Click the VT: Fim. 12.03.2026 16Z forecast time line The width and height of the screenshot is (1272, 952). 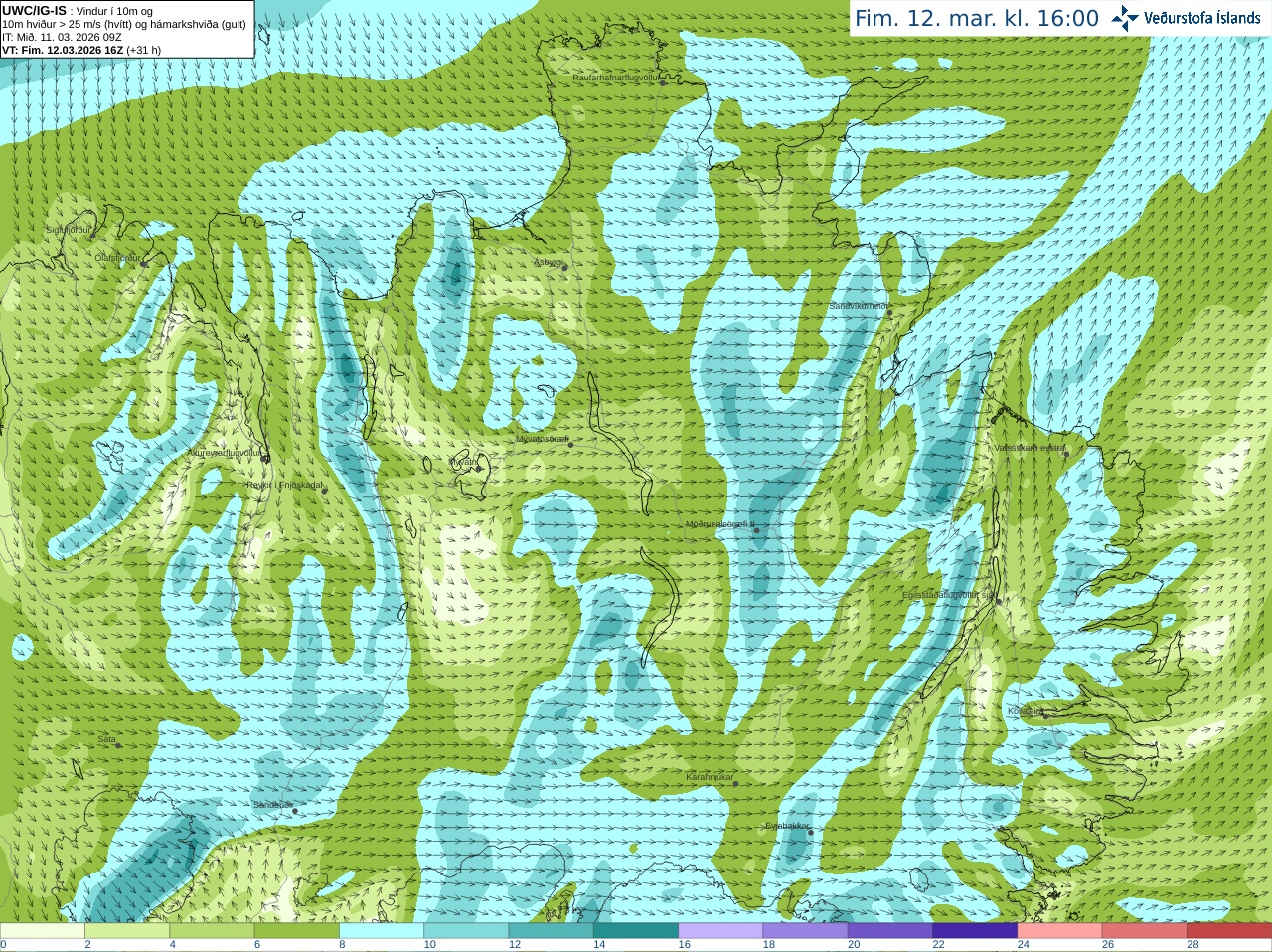80,50
